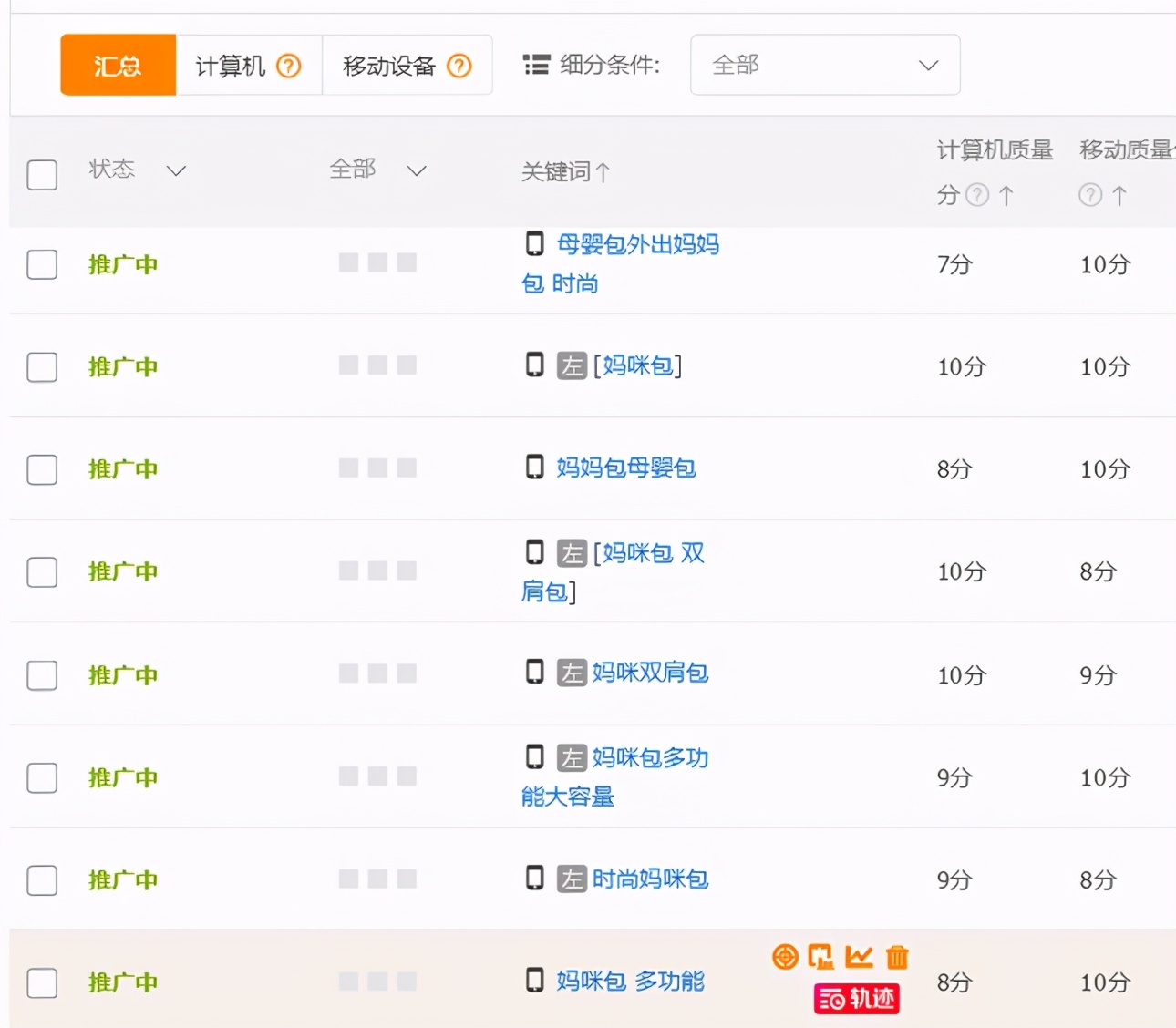
Task: Click the mobile phone icon next to 妈妈包母婴包
Action: tap(534, 465)
